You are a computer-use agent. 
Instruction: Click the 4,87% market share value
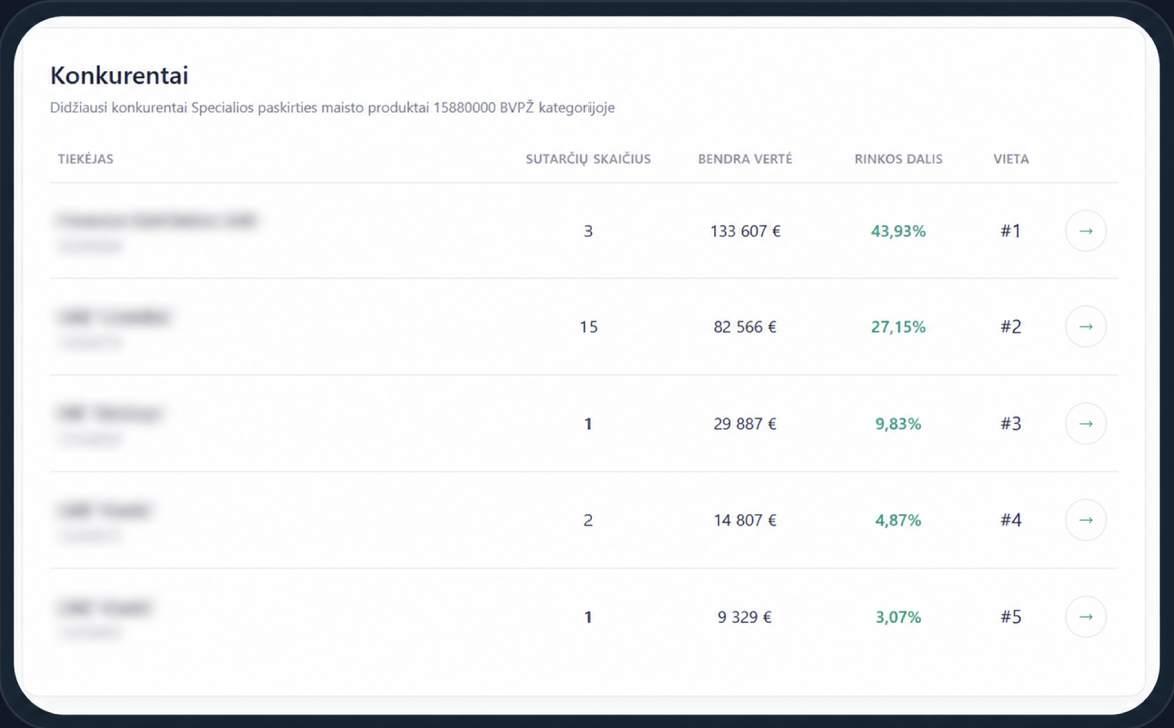(898, 520)
